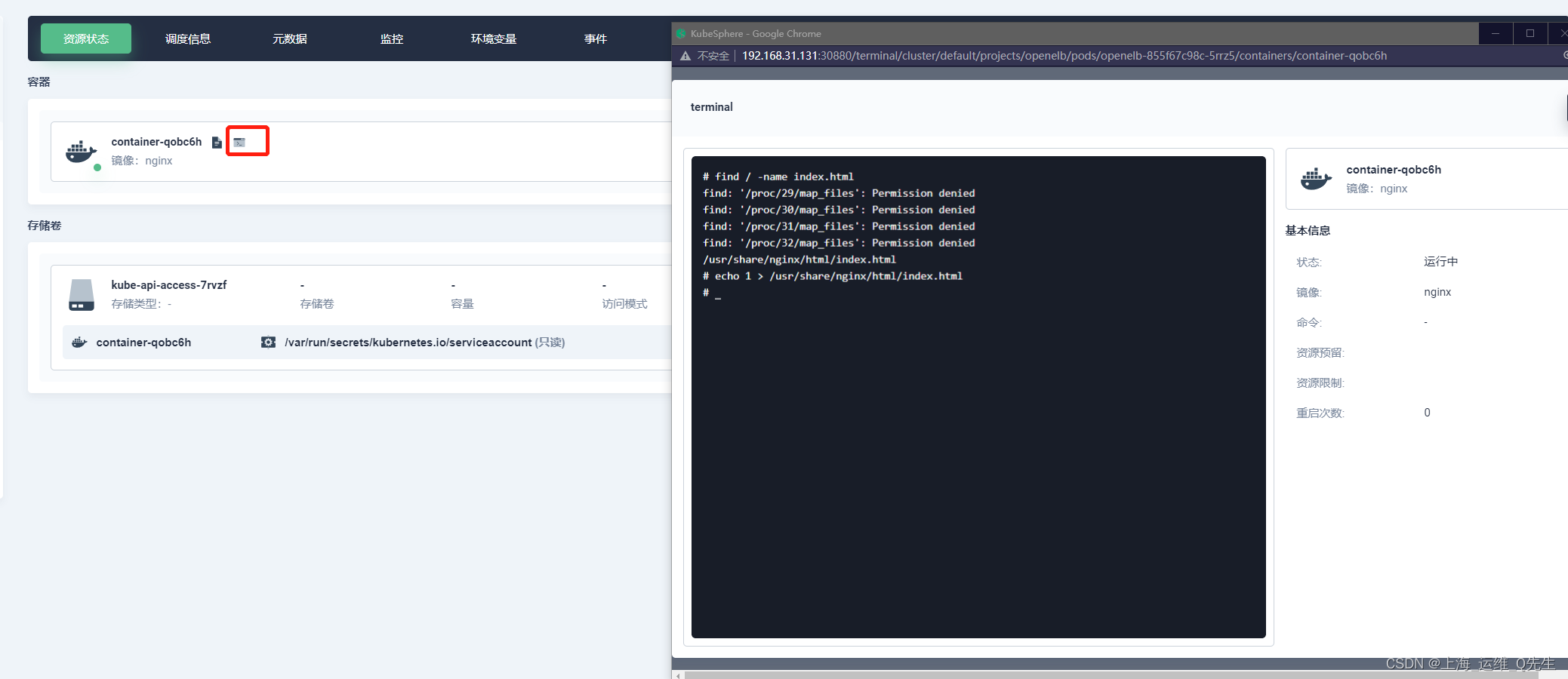Open the 调度信息 tab
Screen dimensions: 1568x679
click(188, 38)
